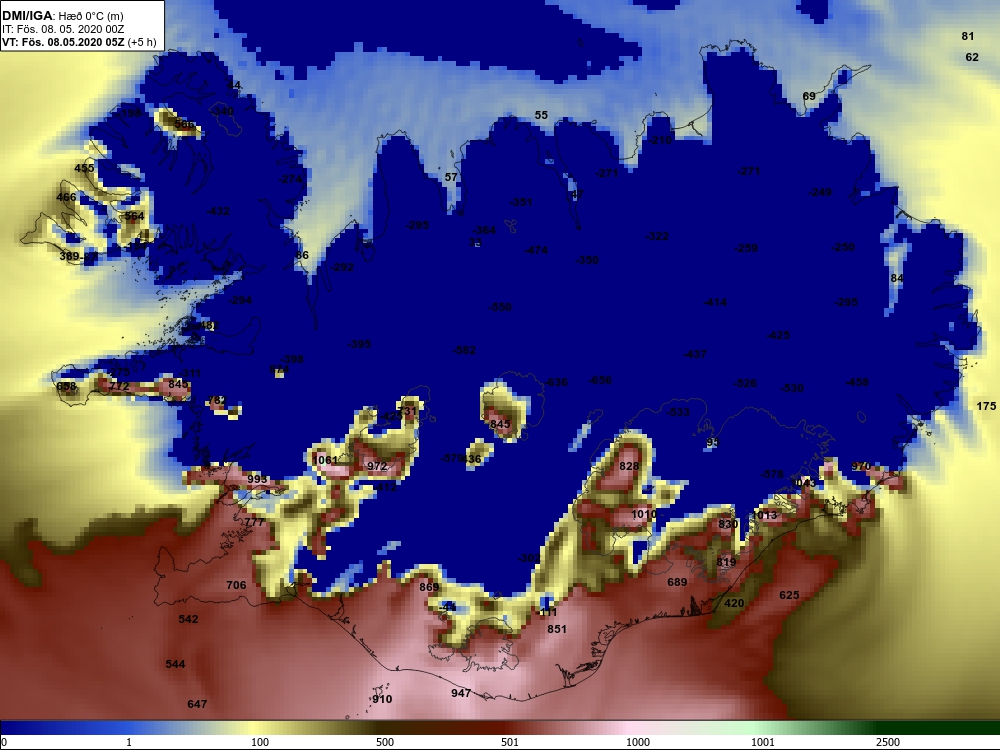The width and height of the screenshot is (1000, 750).
Task: Click the map value '647'
Action: point(197,703)
